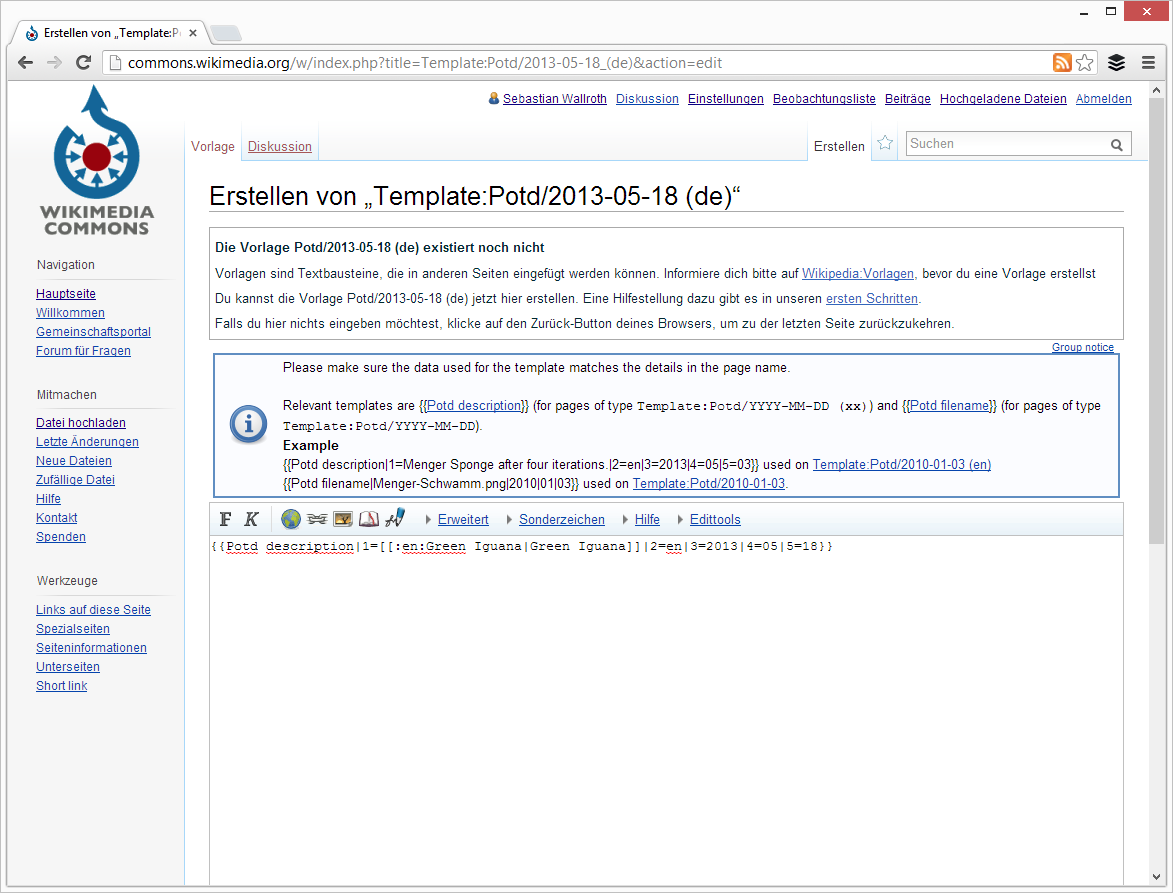This screenshot has width=1173, height=893.
Task: Expand the Erweitert toolbar section
Action: (x=462, y=520)
